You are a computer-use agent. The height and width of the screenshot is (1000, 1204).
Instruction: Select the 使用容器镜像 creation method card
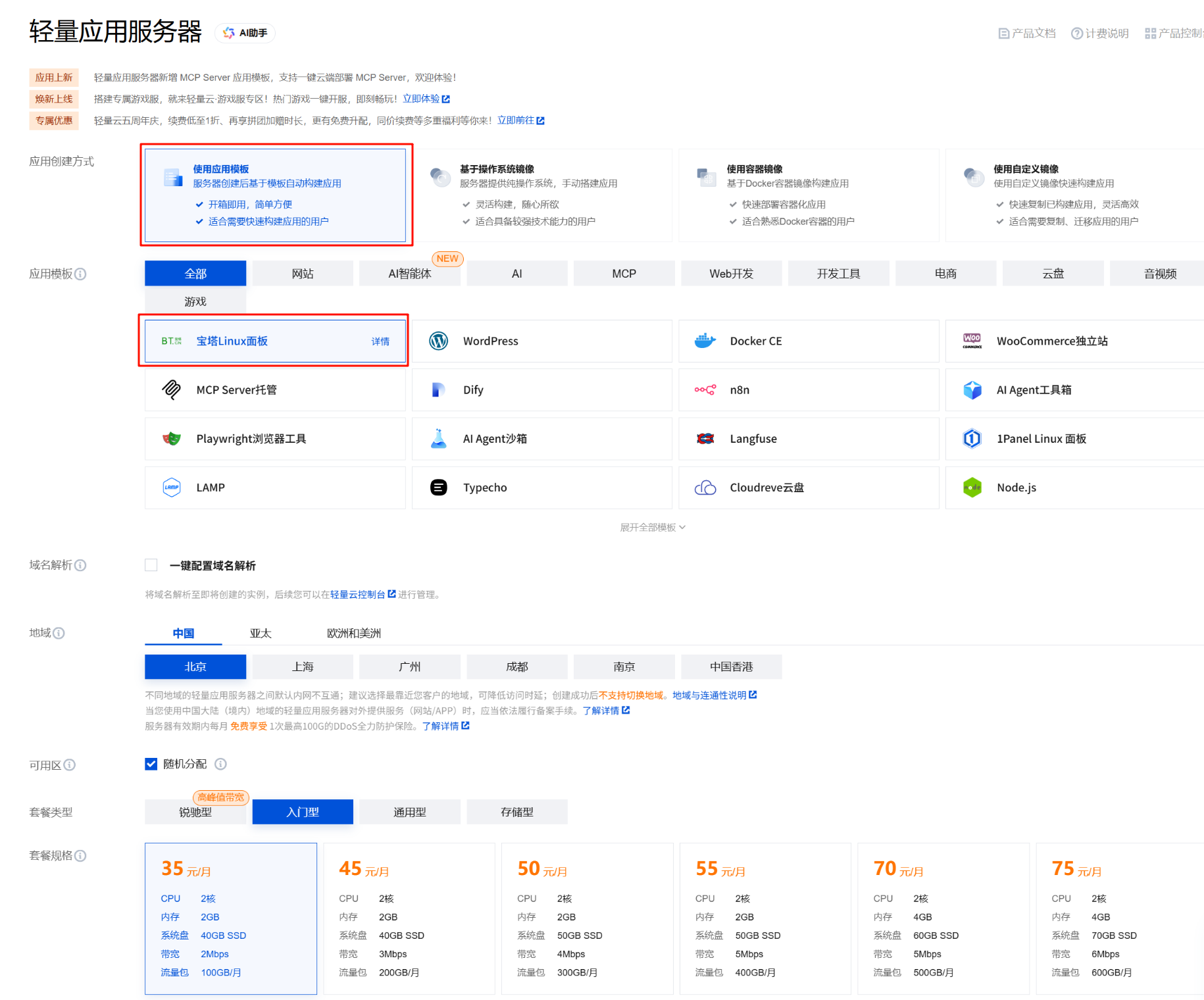(x=809, y=195)
